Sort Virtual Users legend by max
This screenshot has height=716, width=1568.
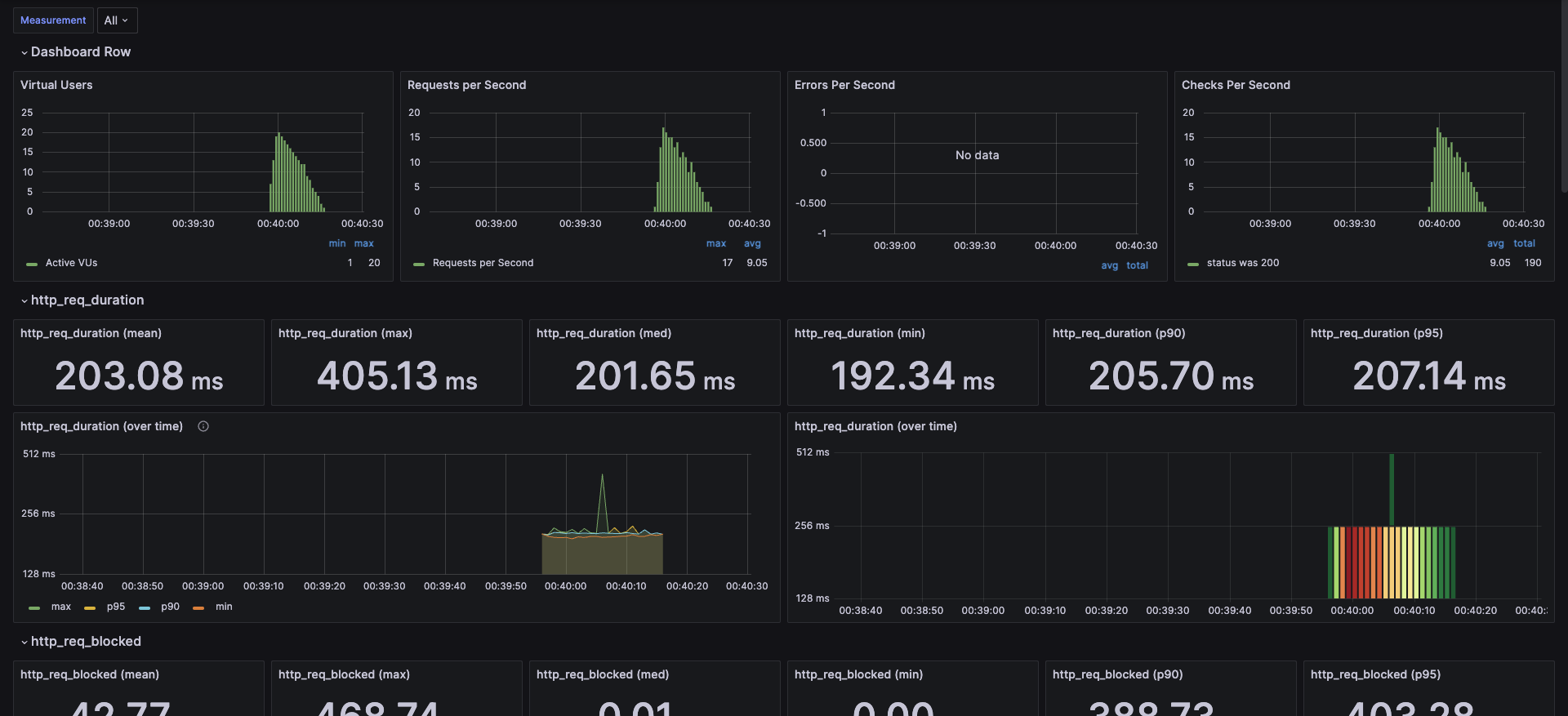(364, 243)
